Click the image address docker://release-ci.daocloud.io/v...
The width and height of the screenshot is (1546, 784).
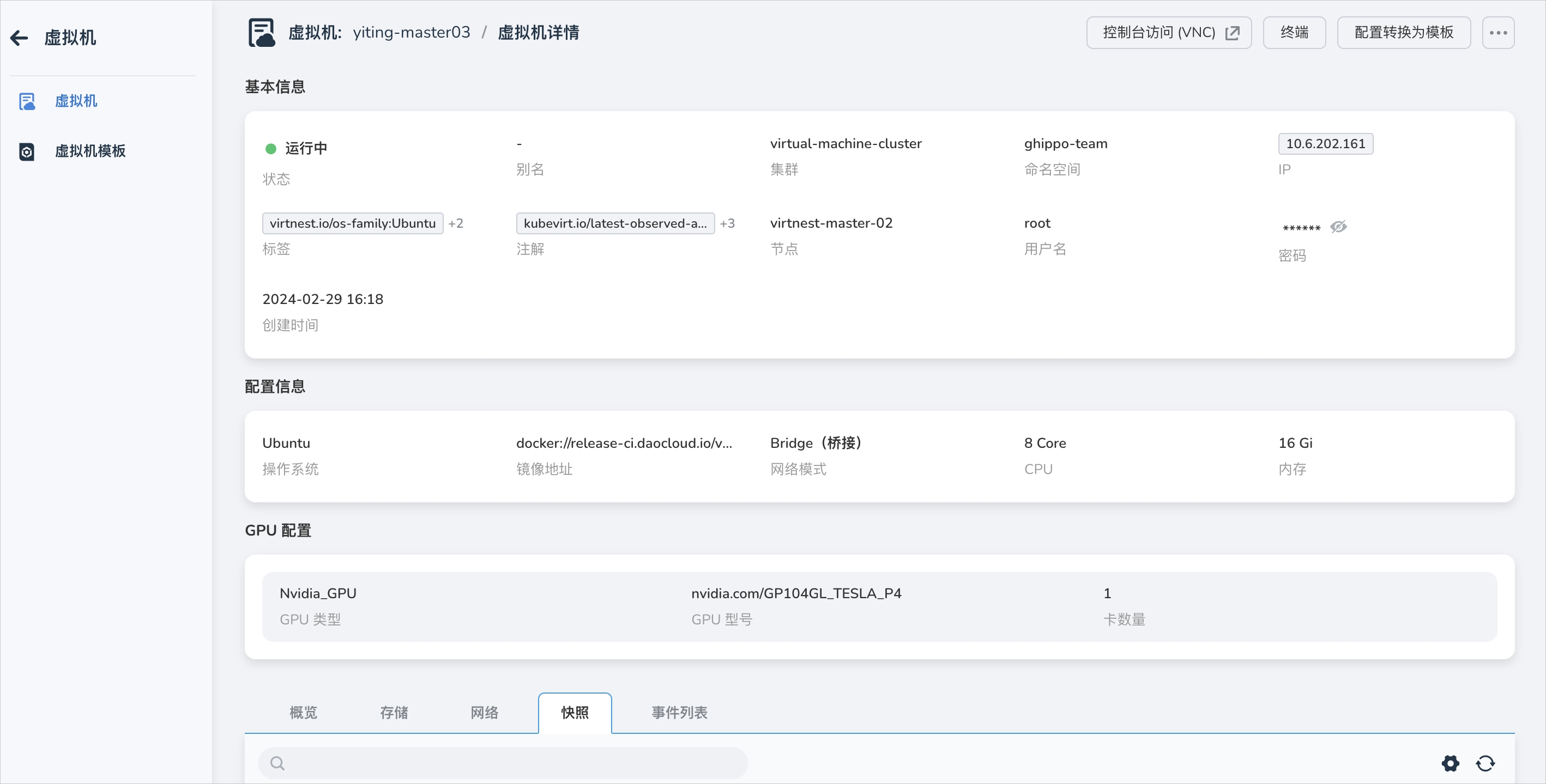click(x=624, y=443)
